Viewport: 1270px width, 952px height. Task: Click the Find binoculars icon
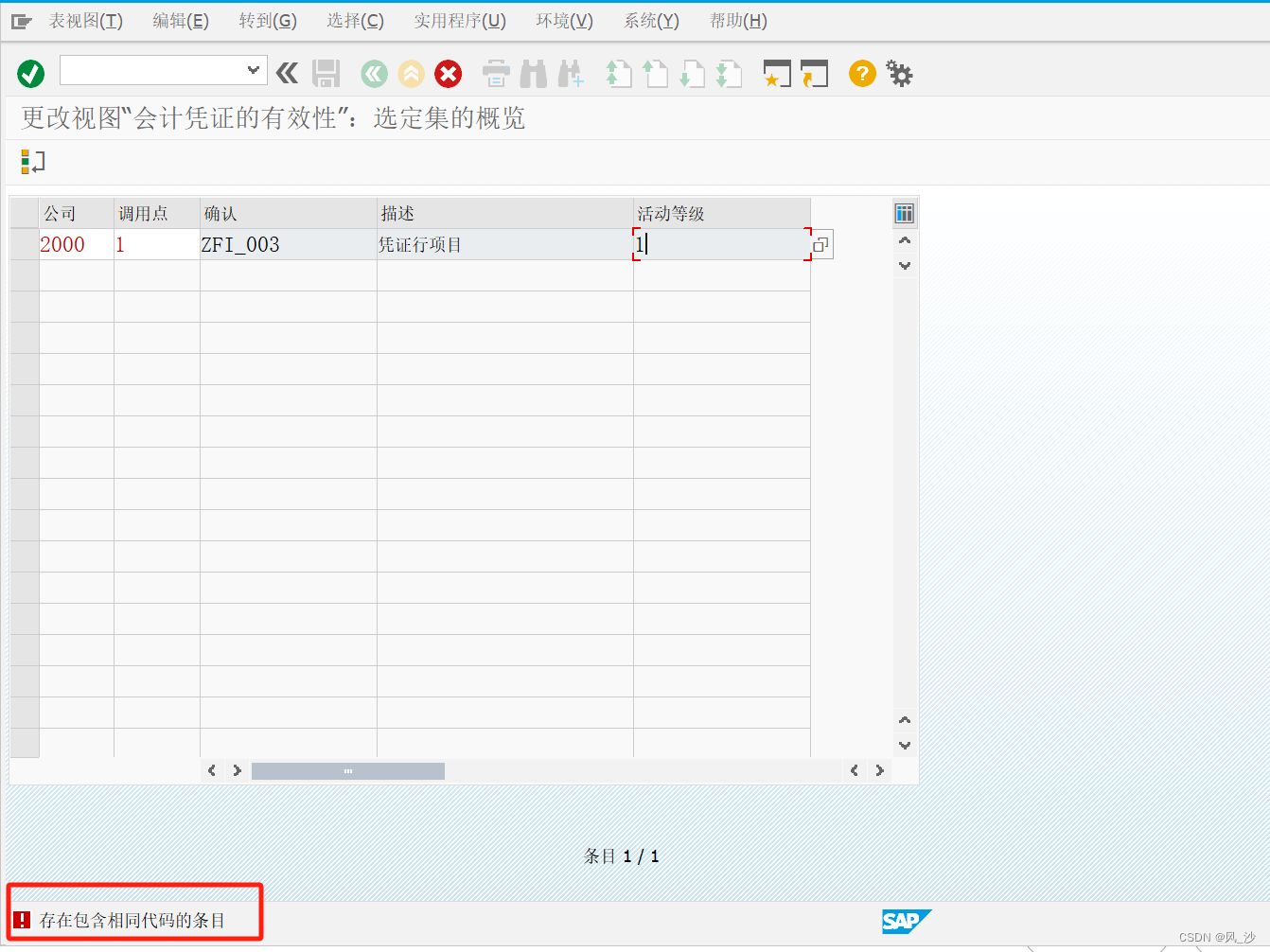(x=534, y=74)
